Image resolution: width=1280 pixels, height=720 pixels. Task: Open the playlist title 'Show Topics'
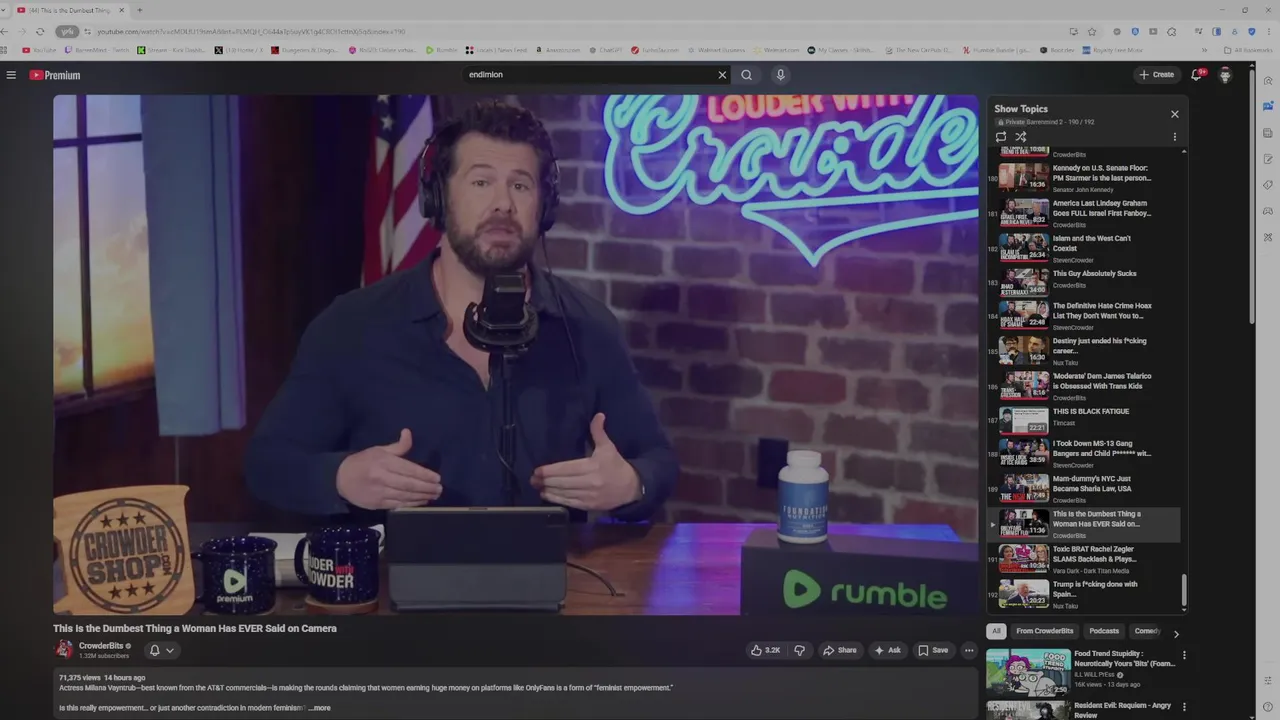tap(1021, 109)
